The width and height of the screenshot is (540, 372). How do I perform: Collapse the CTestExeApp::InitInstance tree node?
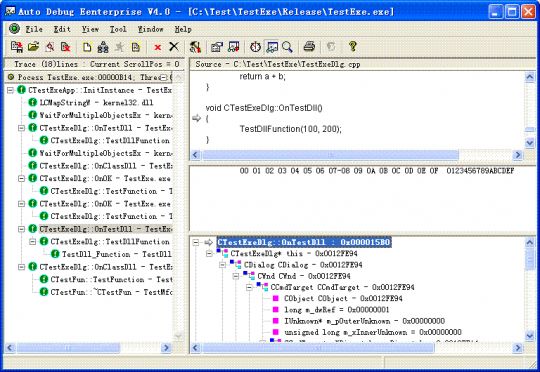10,90
